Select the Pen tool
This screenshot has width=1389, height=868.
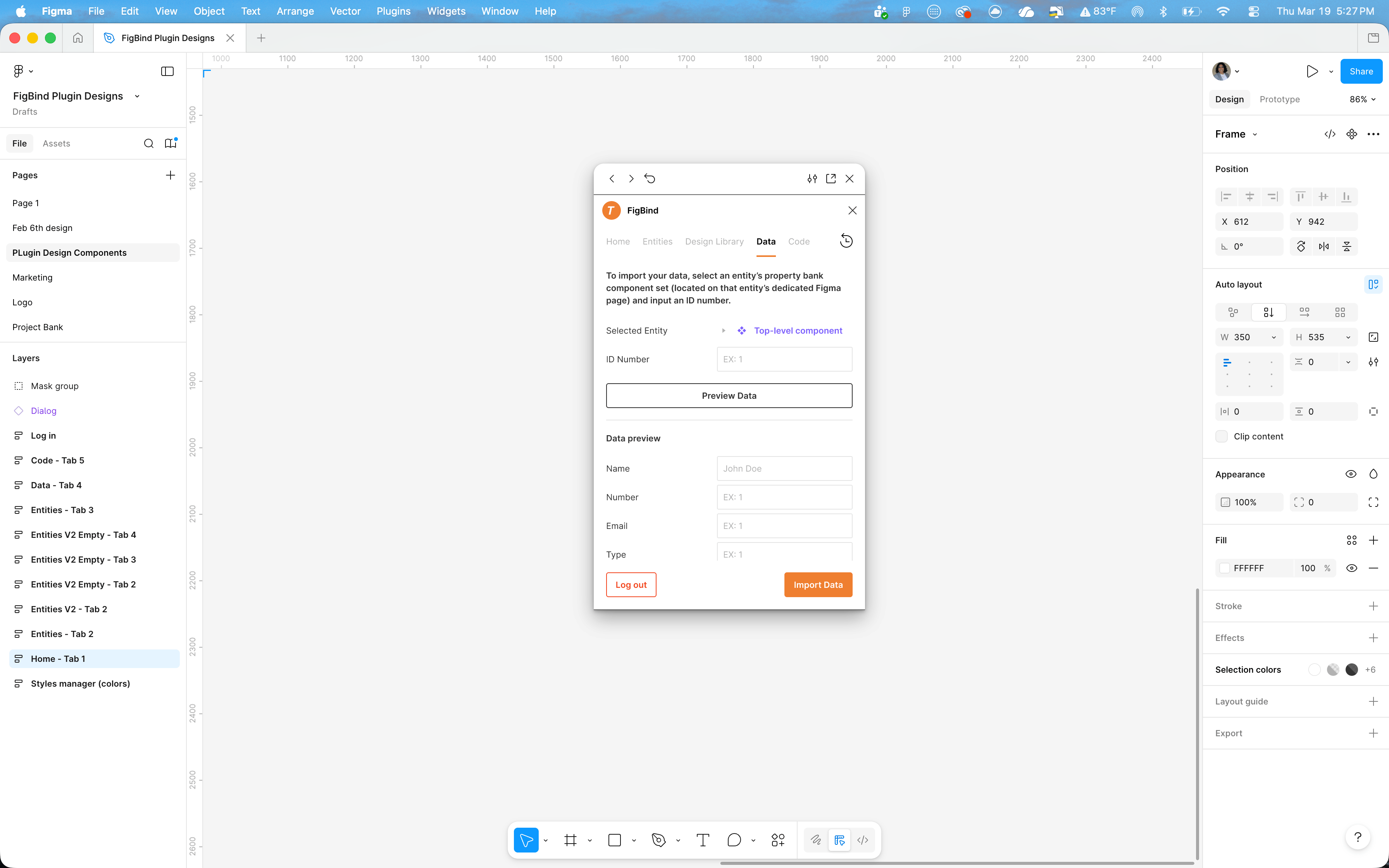tap(658, 840)
